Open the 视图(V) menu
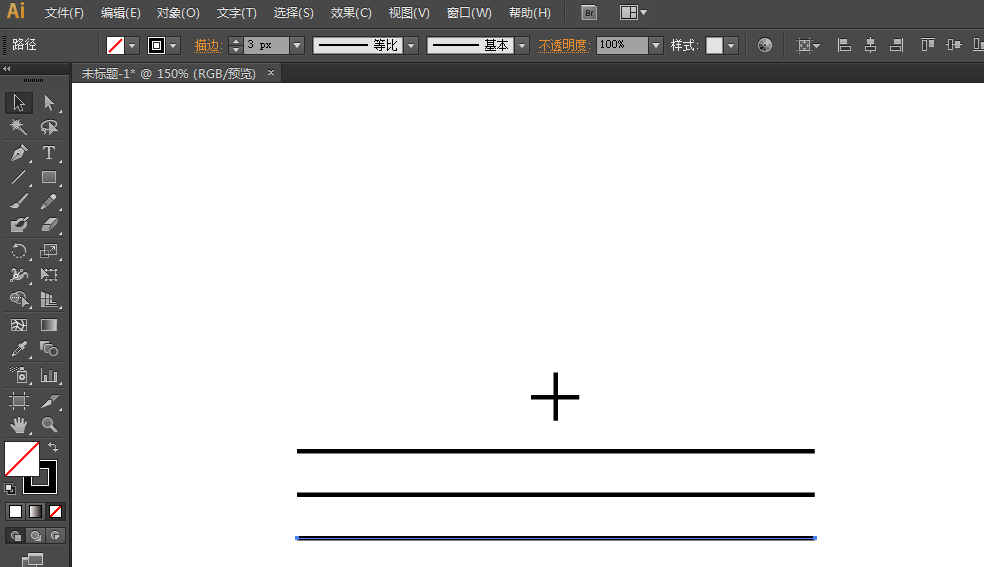The width and height of the screenshot is (984, 567). click(x=409, y=13)
